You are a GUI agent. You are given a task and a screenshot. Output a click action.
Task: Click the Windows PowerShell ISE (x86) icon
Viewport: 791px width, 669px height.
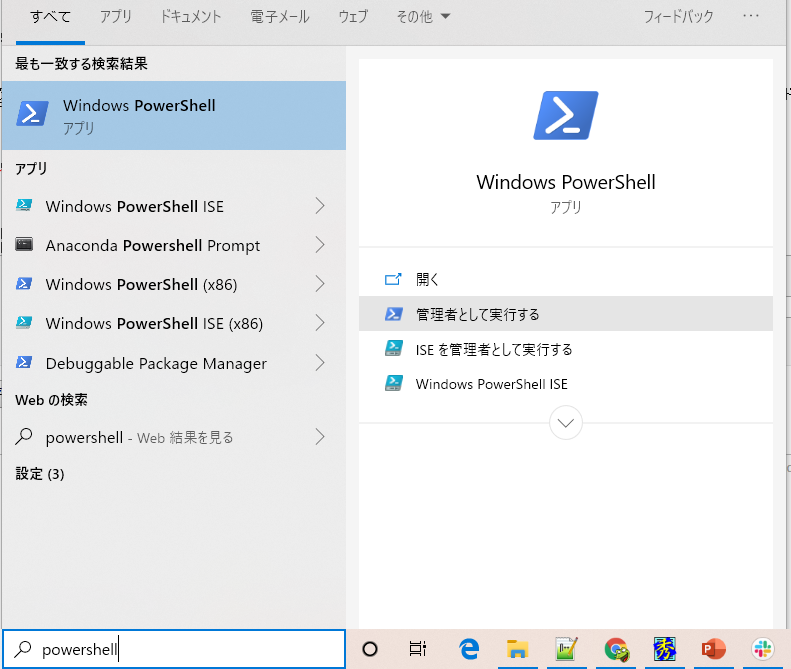coord(24,322)
